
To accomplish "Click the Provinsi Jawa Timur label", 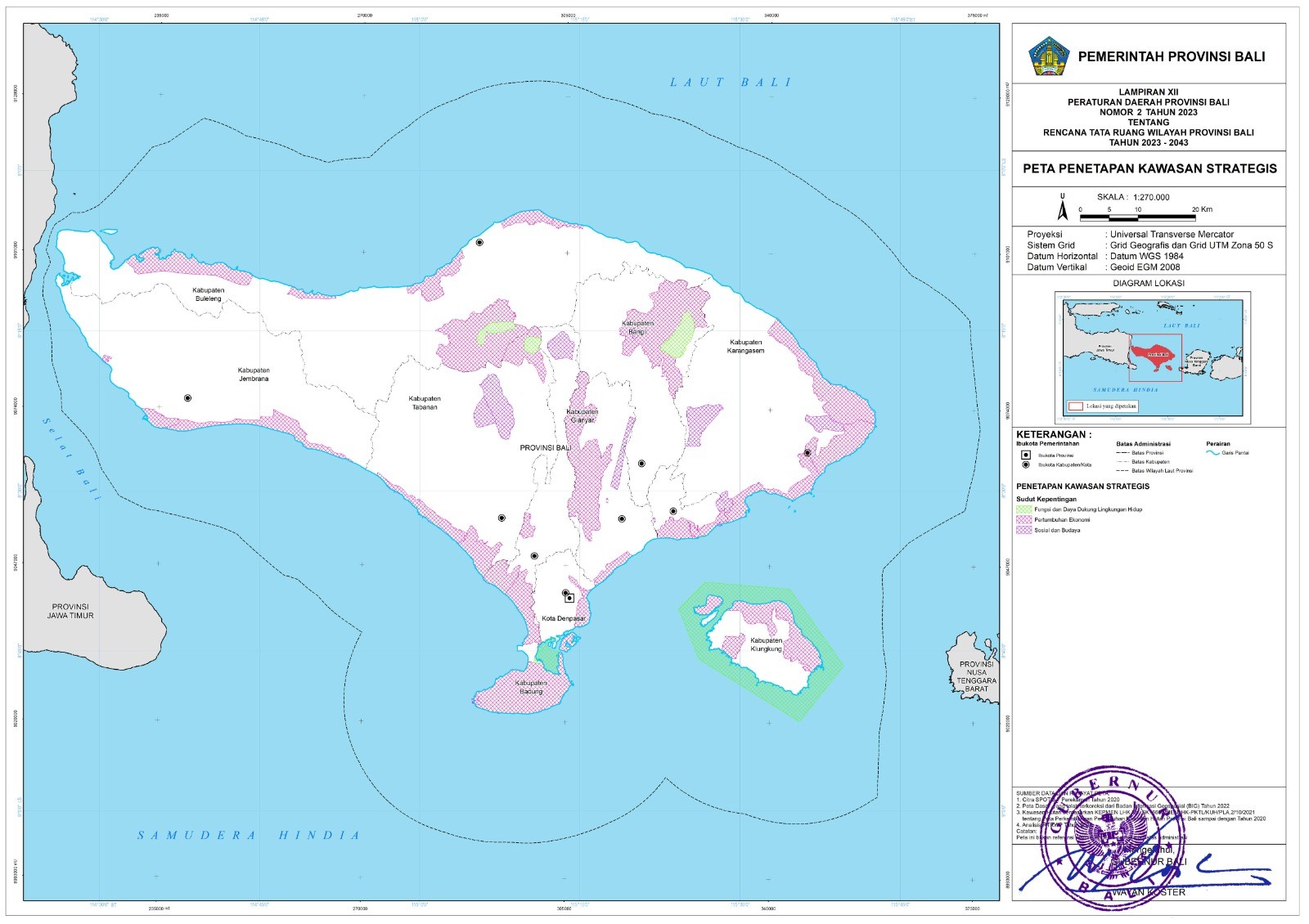I will pyautogui.click(x=70, y=612).
